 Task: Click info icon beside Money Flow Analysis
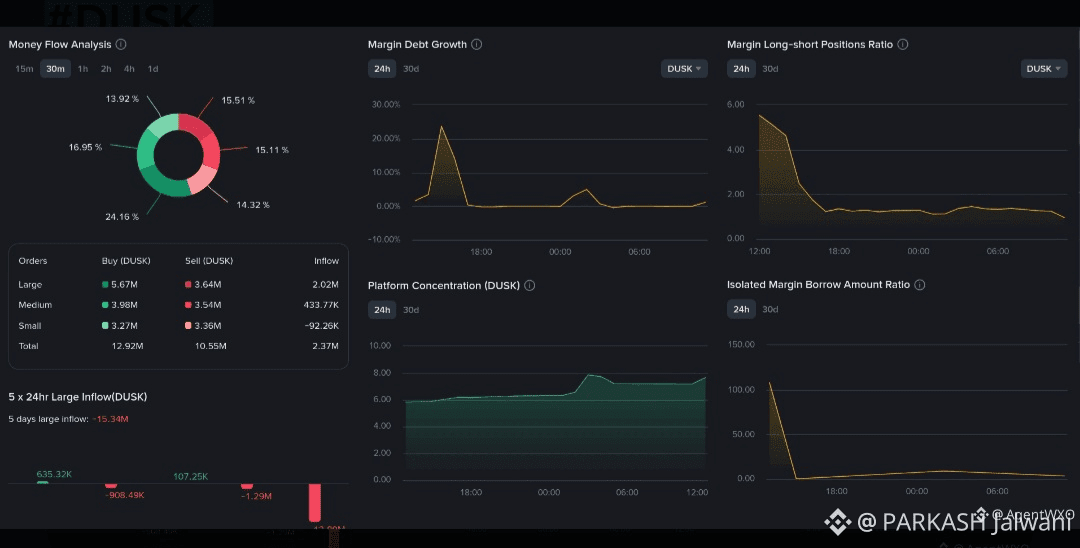121,44
